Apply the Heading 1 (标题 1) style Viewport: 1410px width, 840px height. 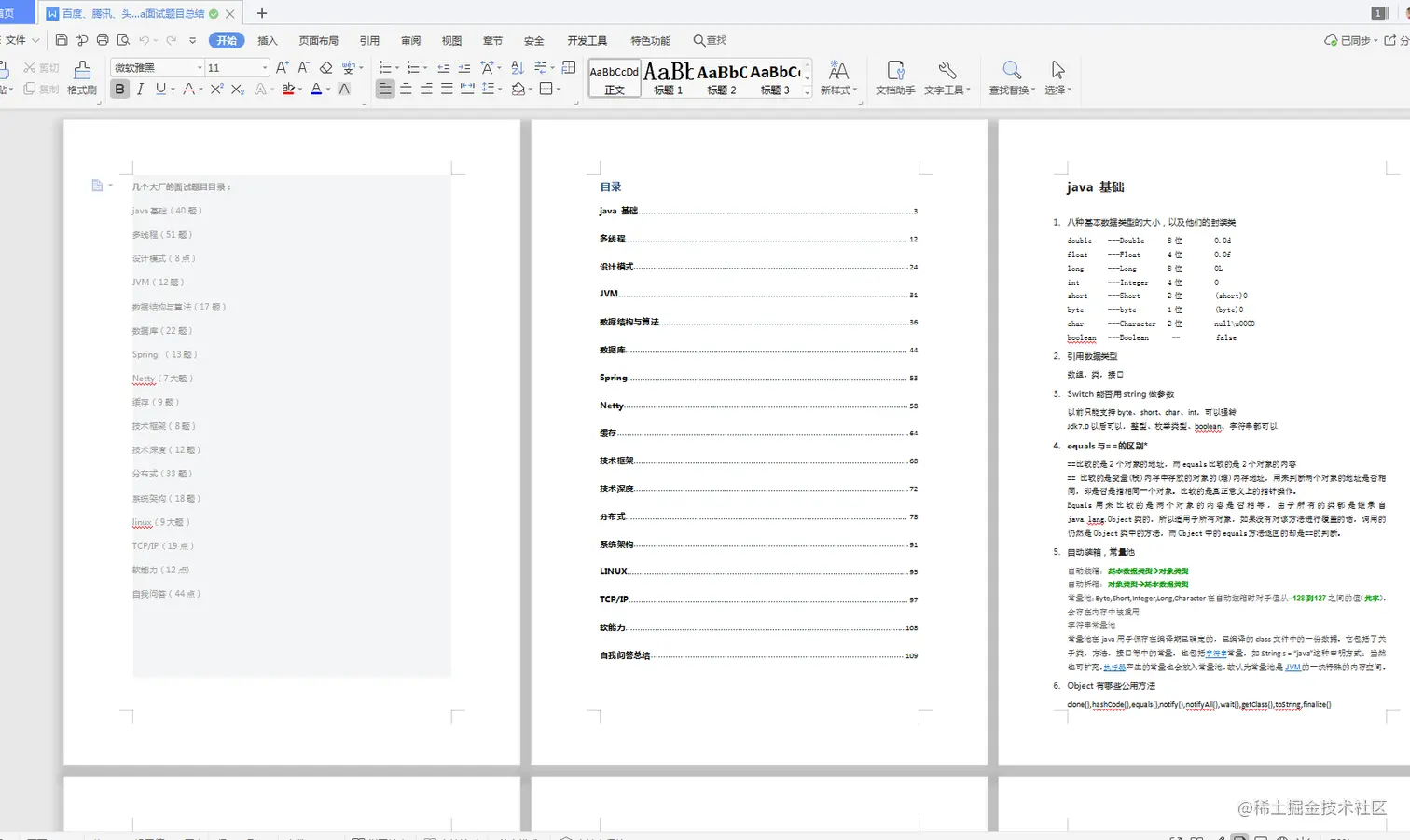668,77
